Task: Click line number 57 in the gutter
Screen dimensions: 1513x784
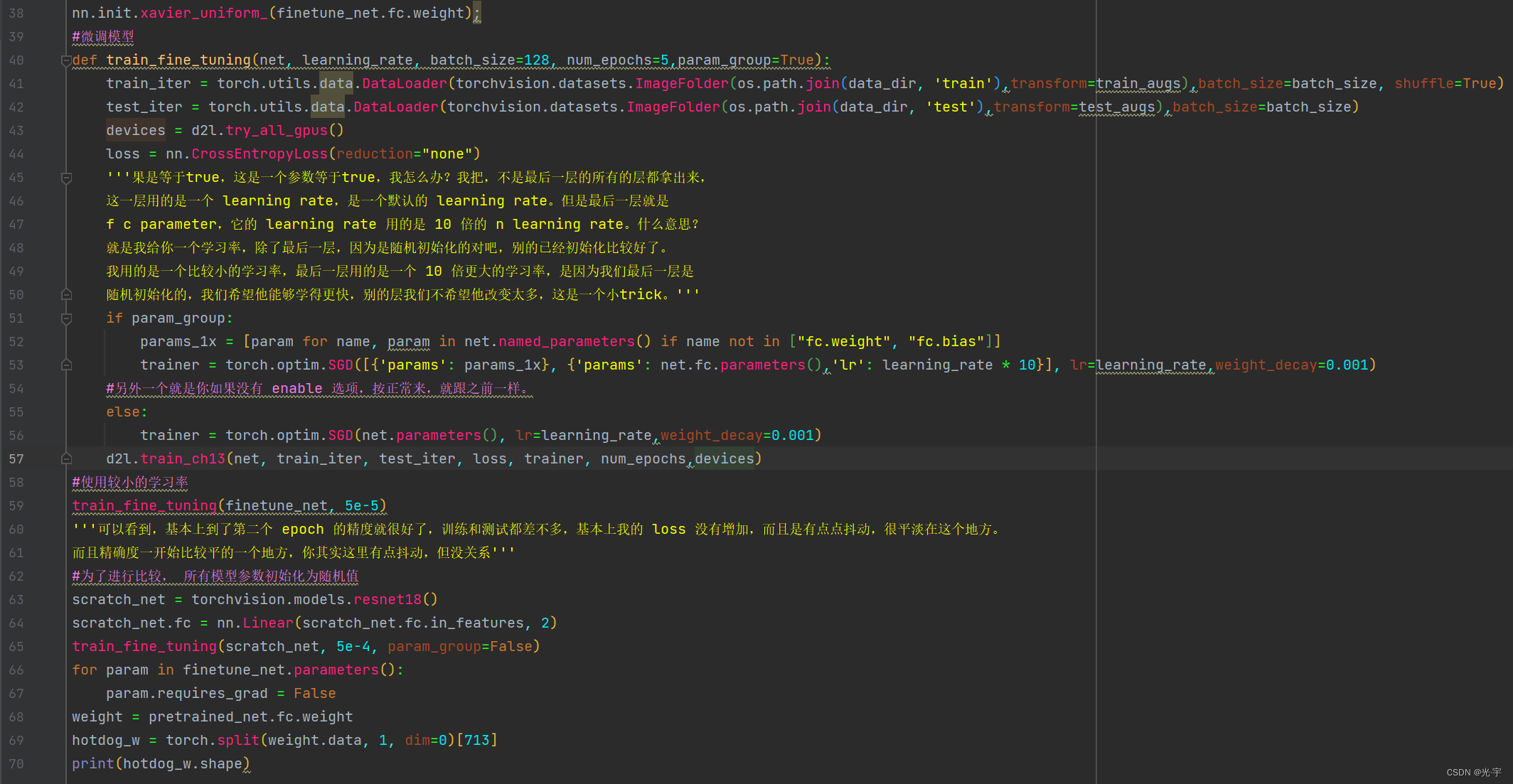Action: [16, 459]
